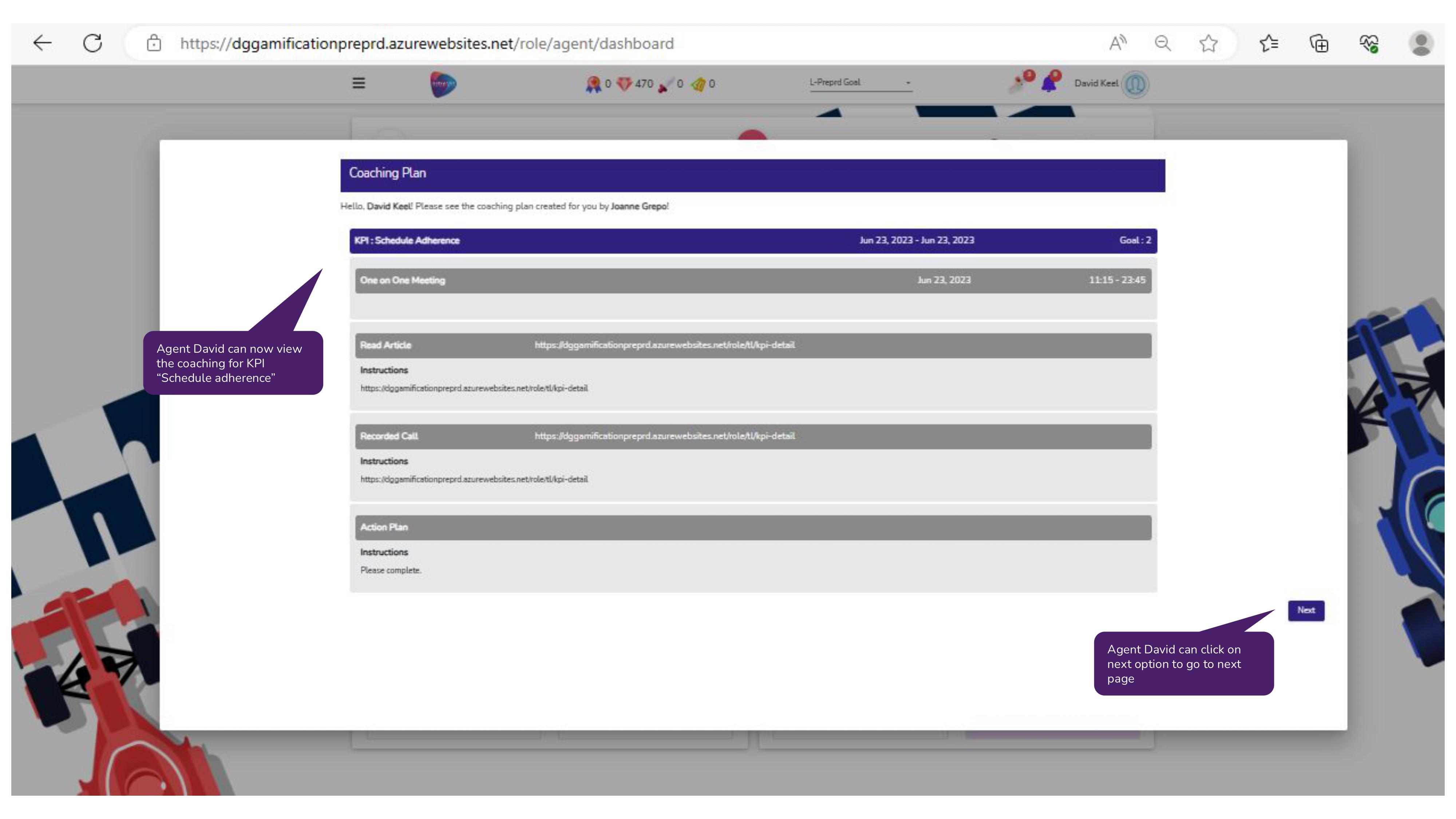Click the app logo in the header

[443, 84]
